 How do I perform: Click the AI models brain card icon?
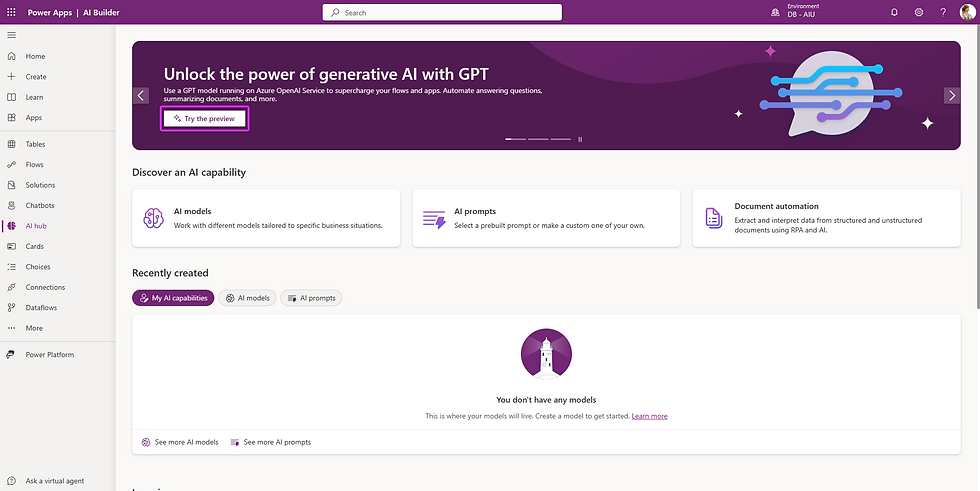coord(153,218)
